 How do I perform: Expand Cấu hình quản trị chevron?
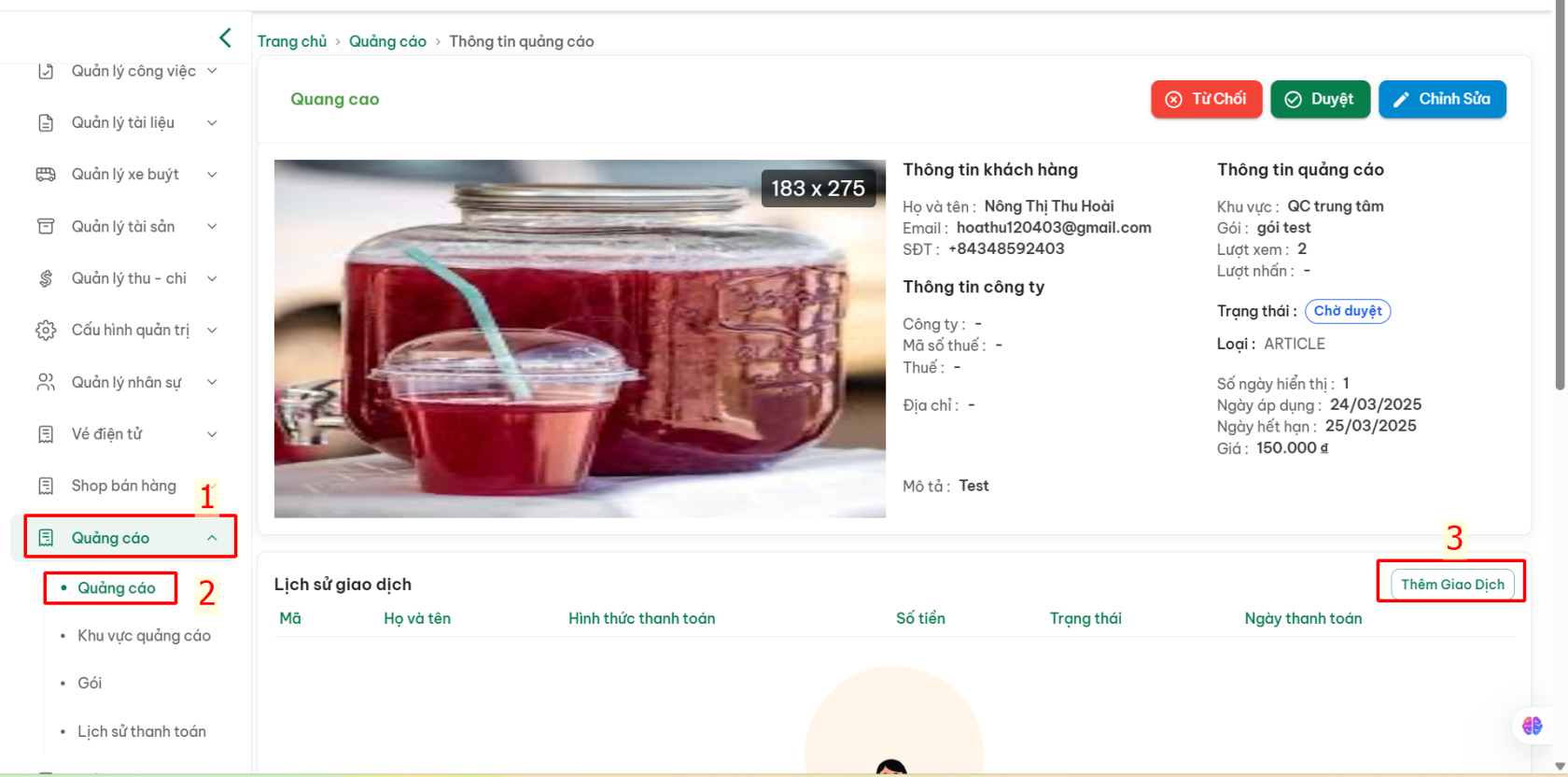pyautogui.click(x=212, y=331)
